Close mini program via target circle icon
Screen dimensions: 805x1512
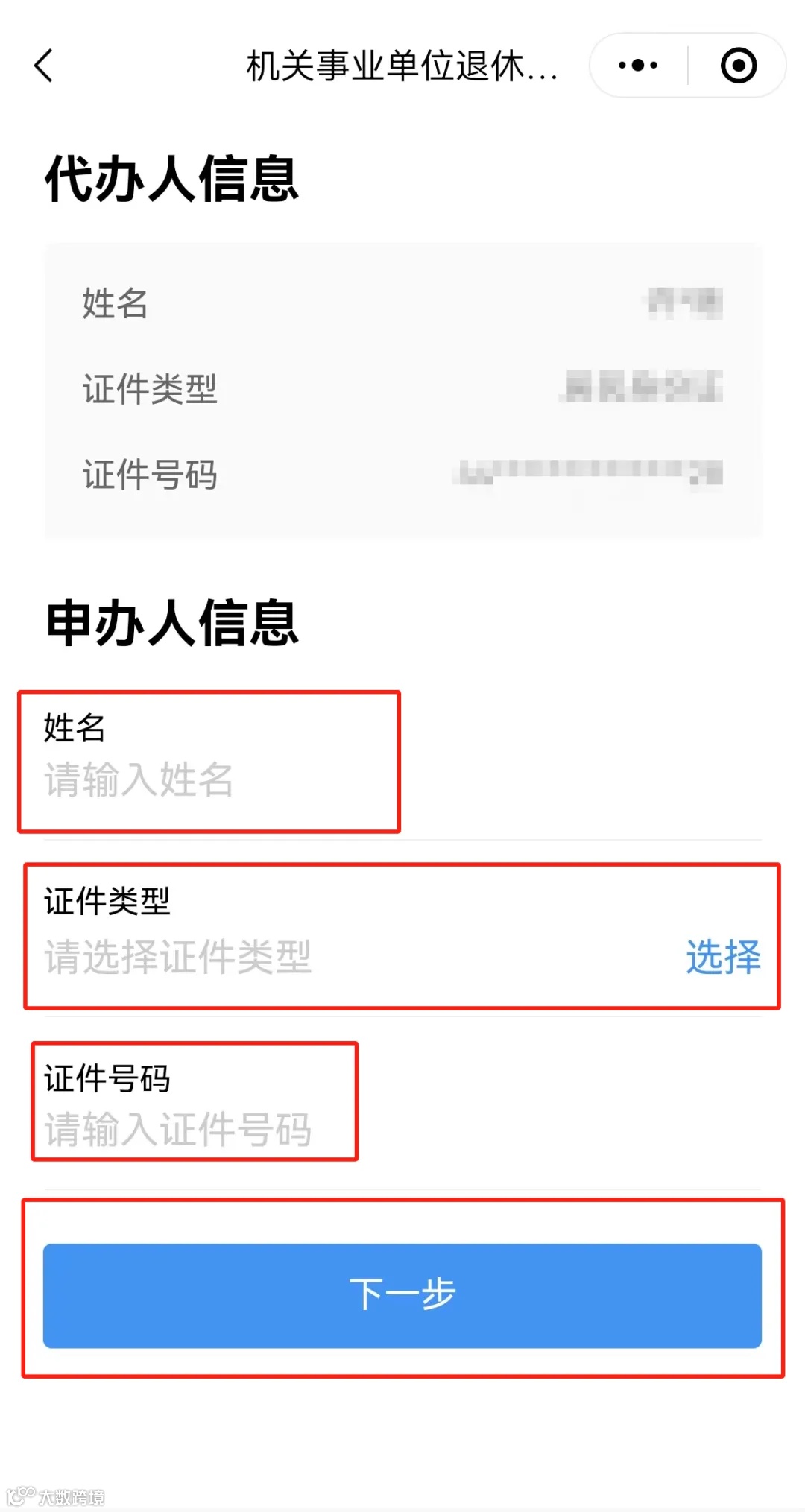point(739,66)
